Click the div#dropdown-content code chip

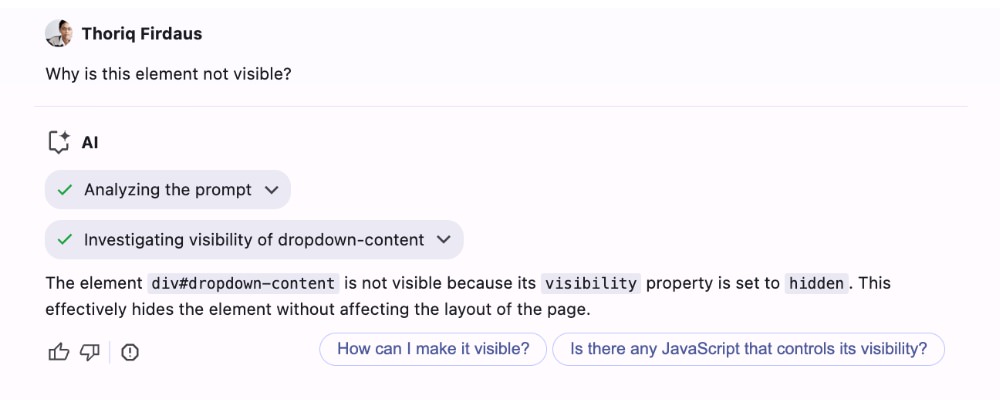coord(243,283)
